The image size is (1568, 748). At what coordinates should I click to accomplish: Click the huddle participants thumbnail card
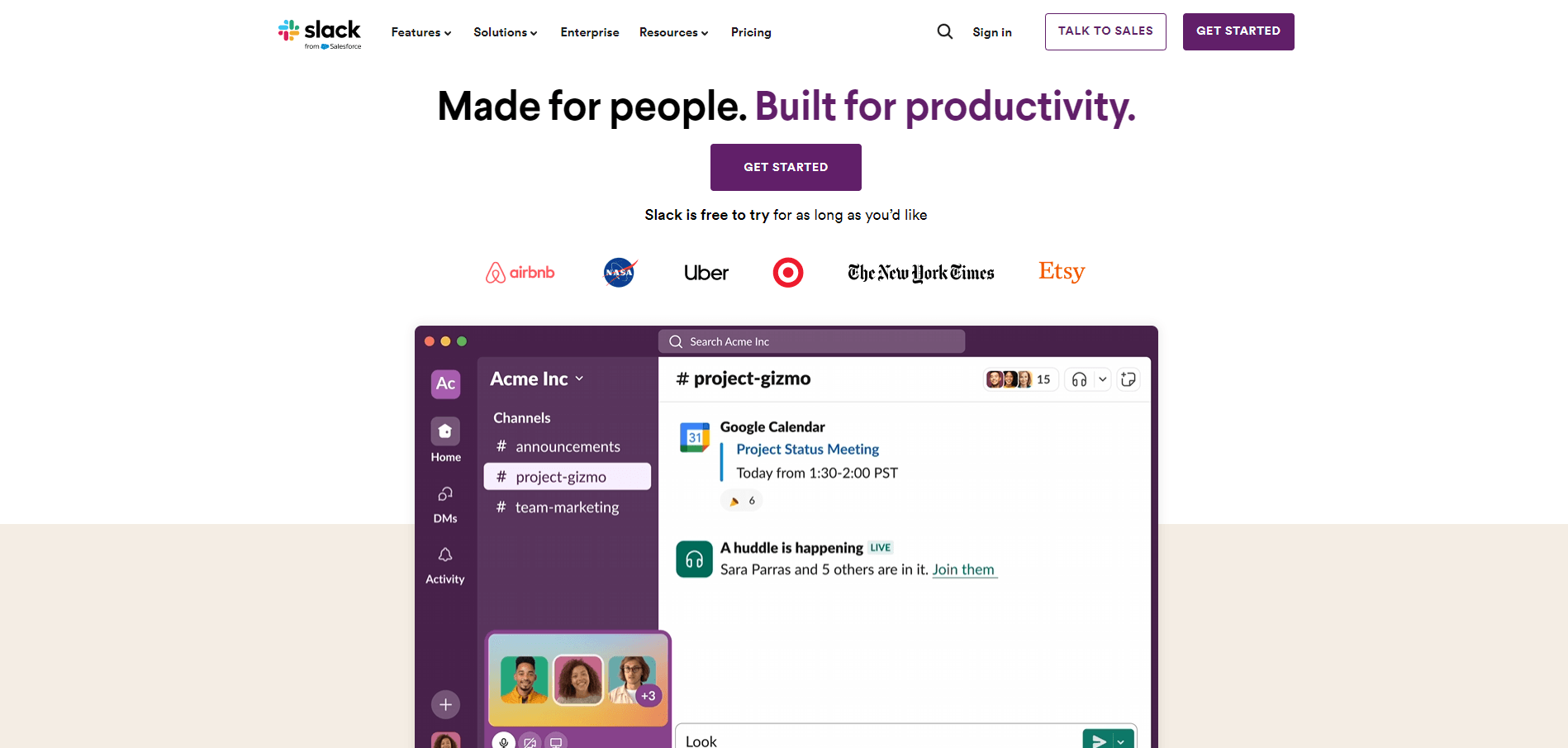[x=578, y=679]
